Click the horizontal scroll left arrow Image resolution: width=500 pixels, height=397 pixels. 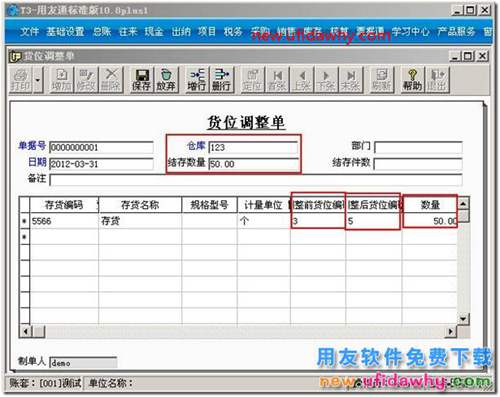tap(26, 331)
